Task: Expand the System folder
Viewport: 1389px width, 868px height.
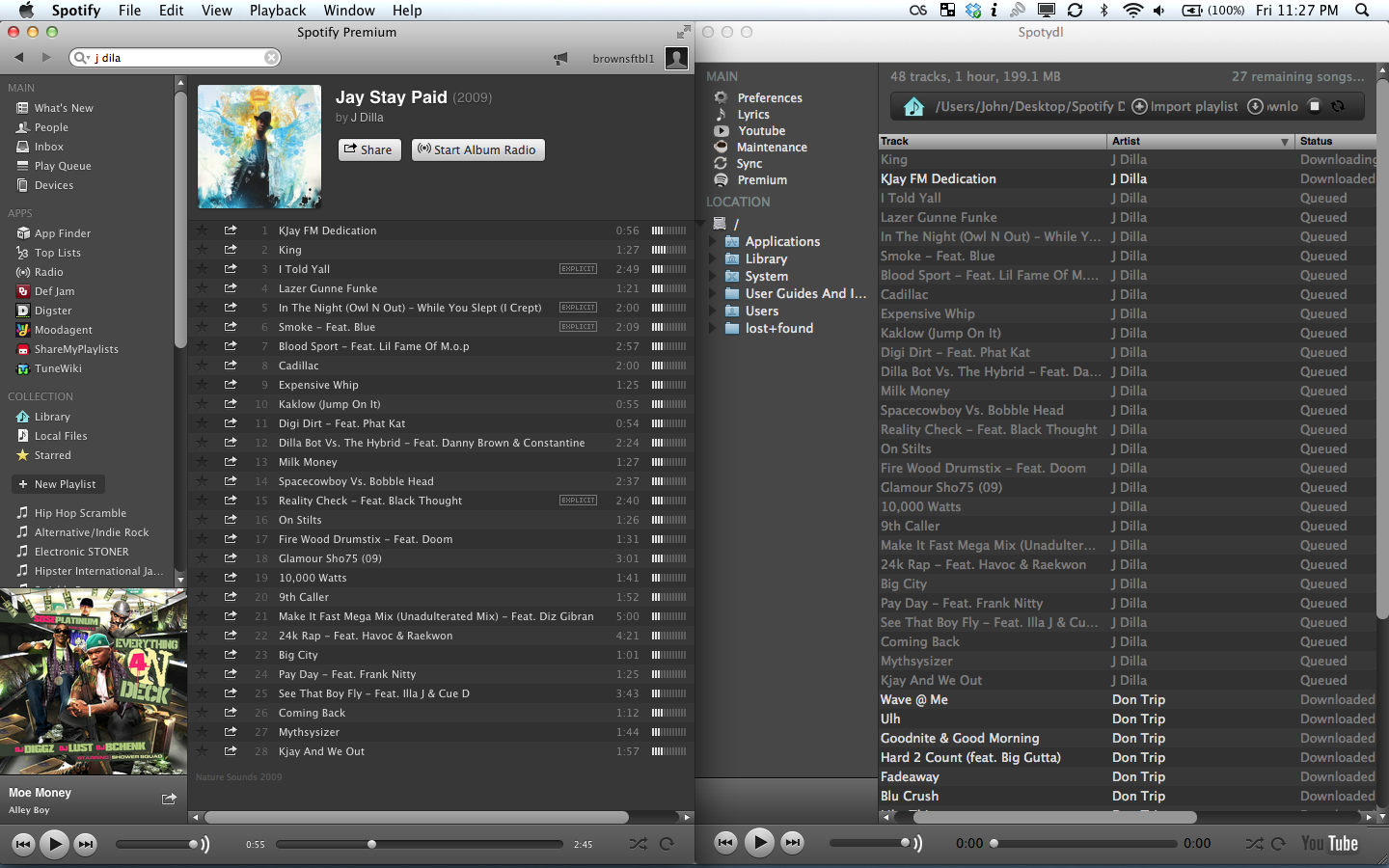Action: [x=714, y=276]
